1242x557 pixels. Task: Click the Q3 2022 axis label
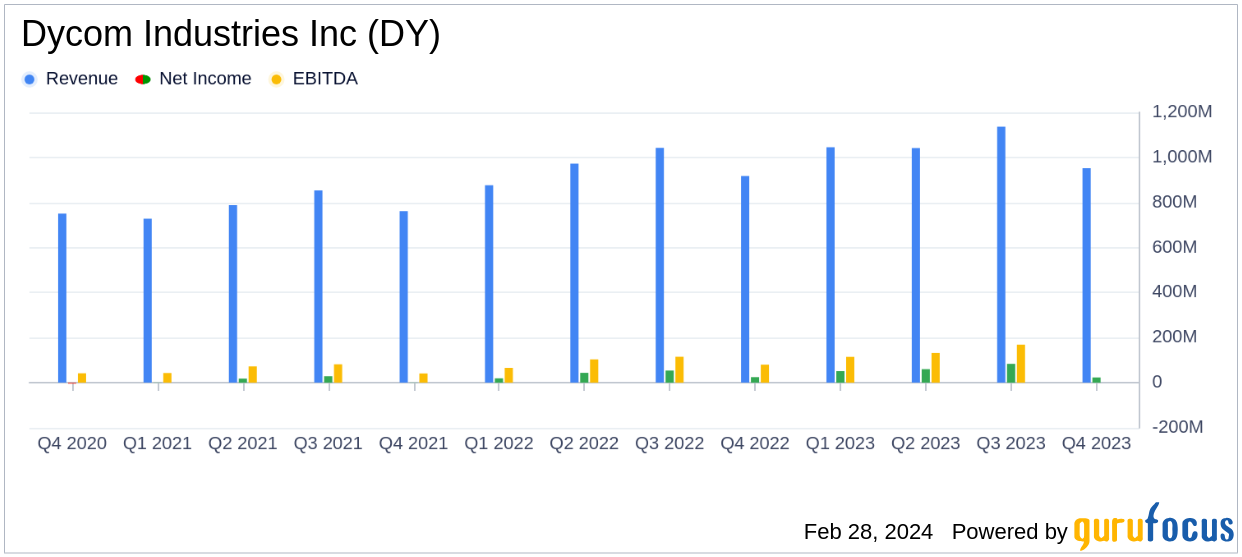(x=669, y=443)
